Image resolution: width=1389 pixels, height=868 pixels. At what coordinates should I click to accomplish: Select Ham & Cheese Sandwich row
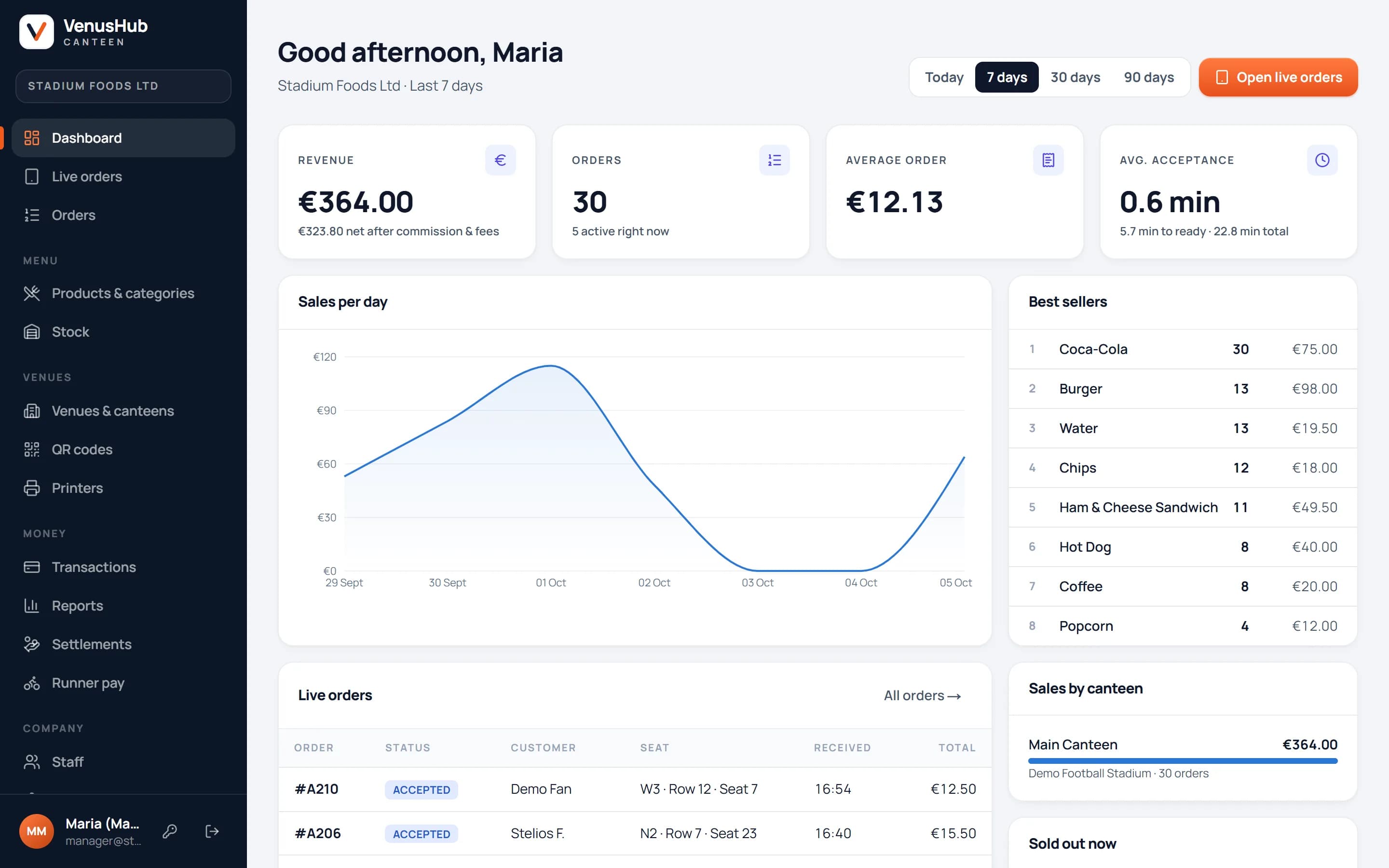1183,507
